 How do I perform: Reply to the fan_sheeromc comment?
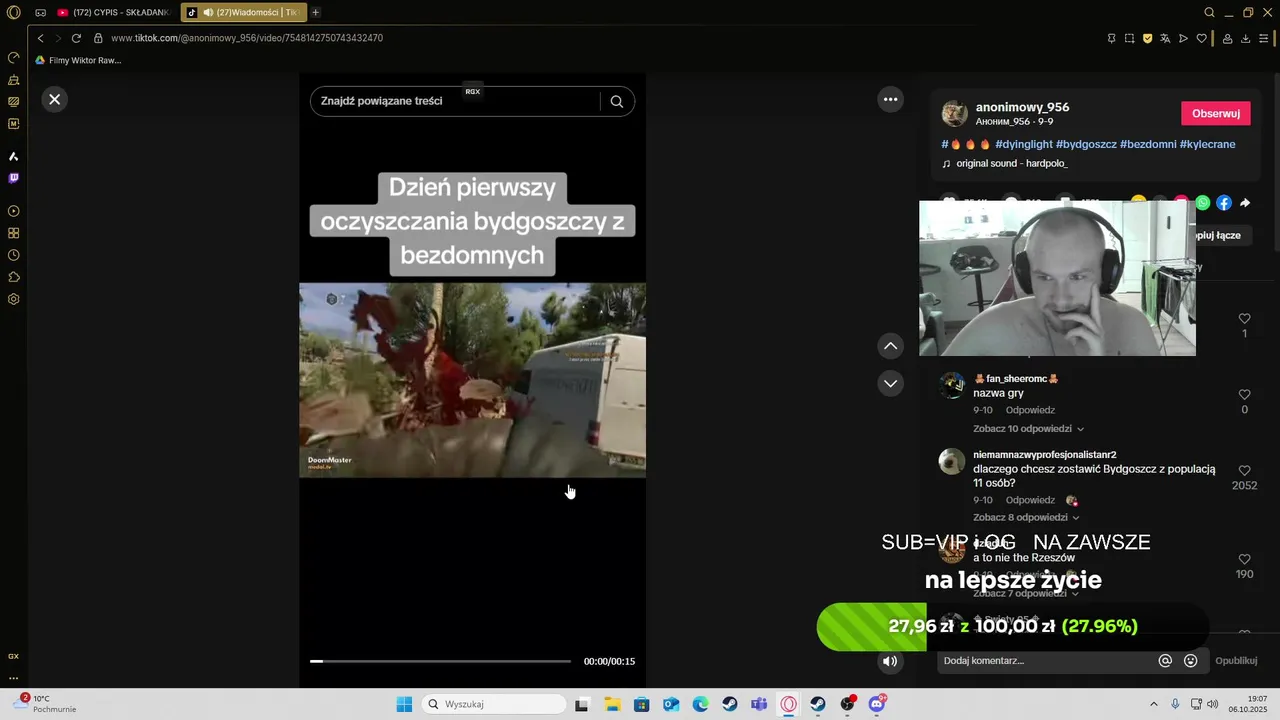click(x=1030, y=410)
